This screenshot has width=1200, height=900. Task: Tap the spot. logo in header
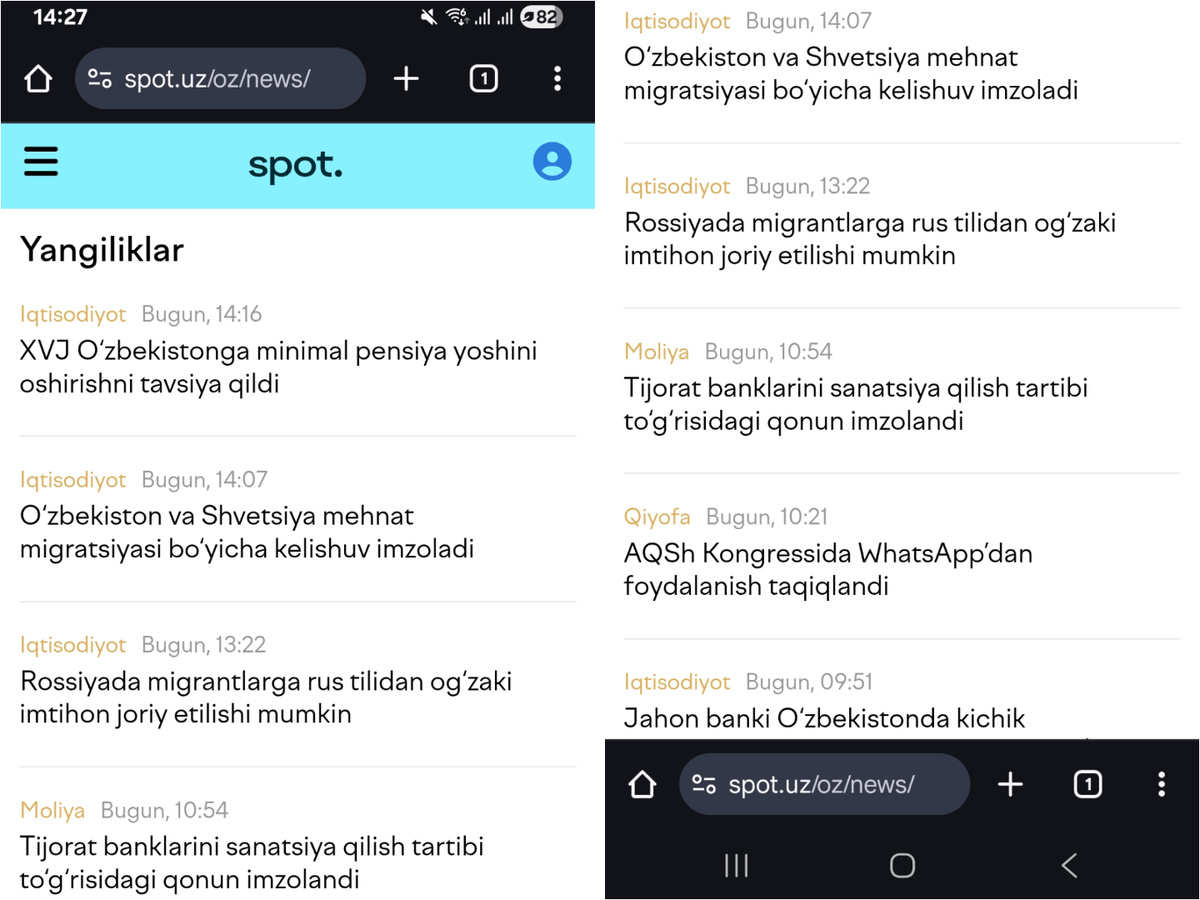tap(295, 166)
